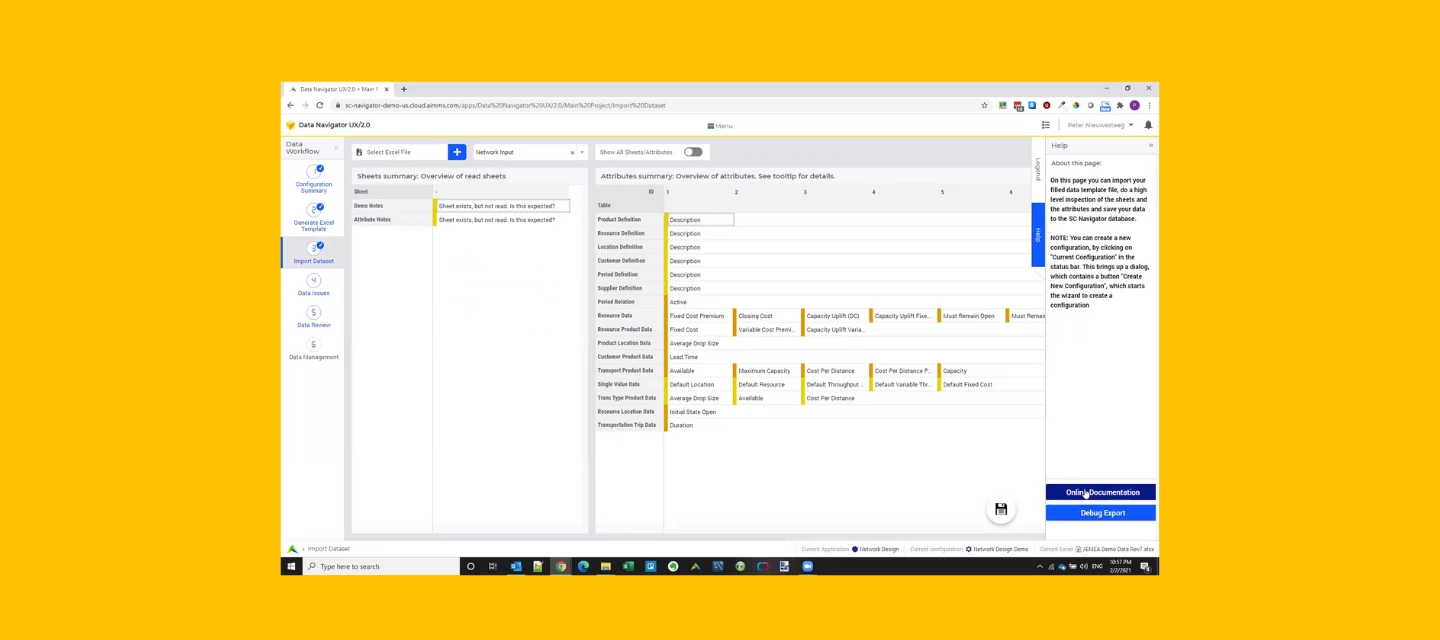Click the browser back arrow
The height and width of the screenshot is (640, 1440).
(291, 105)
